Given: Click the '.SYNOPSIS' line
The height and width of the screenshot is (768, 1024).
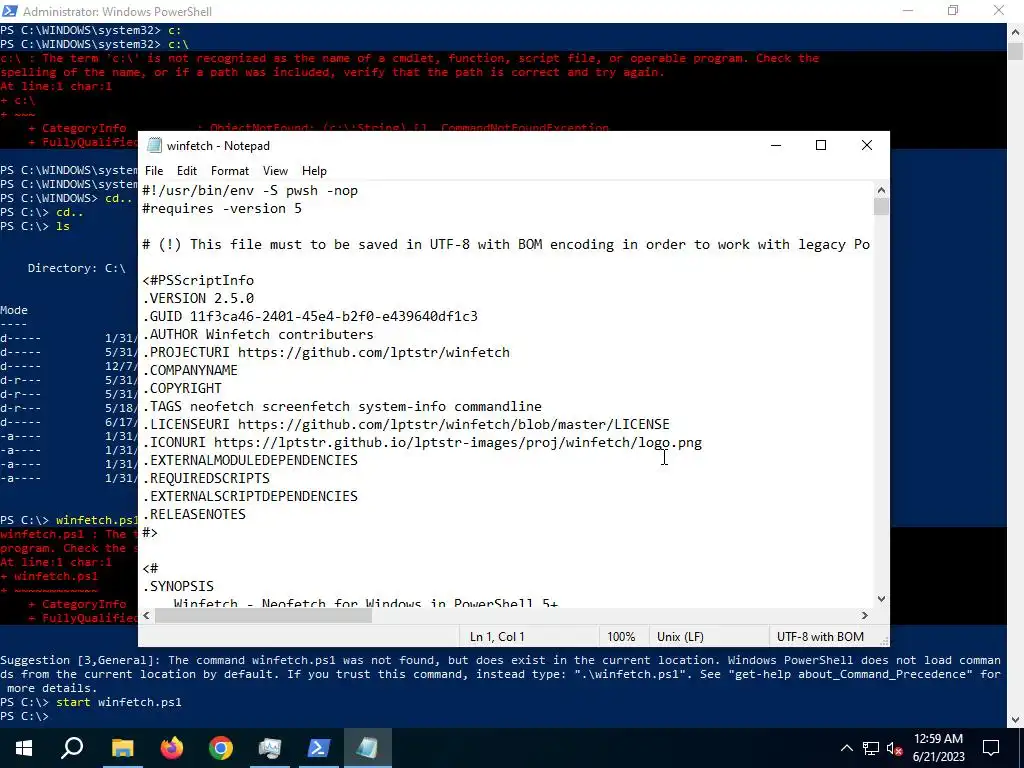Looking at the screenshot, I should [178, 586].
